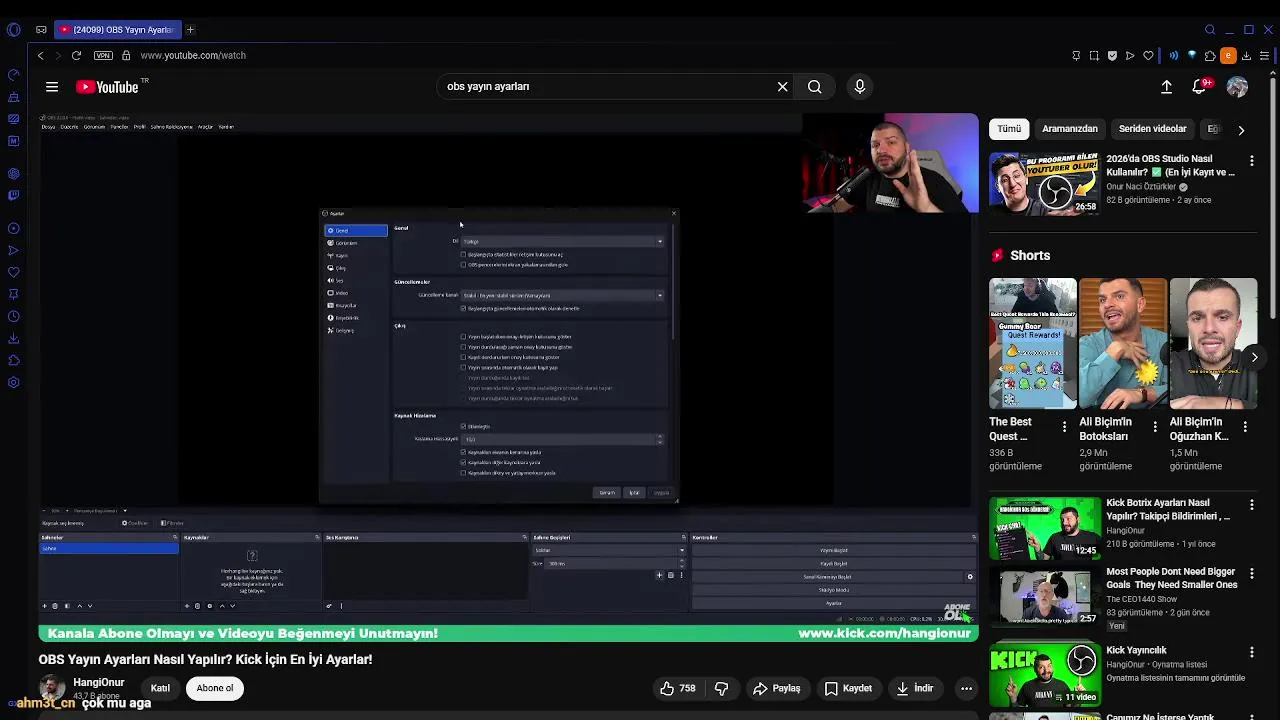
Task: Click the Paylaş button
Action: 776,688
